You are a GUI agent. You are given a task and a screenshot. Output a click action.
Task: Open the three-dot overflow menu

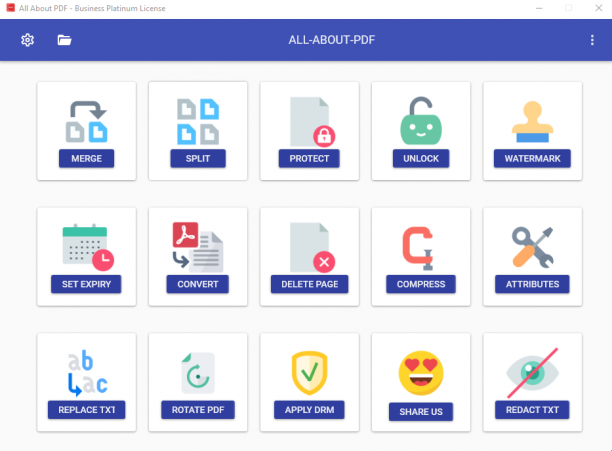(x=592, y=40)
